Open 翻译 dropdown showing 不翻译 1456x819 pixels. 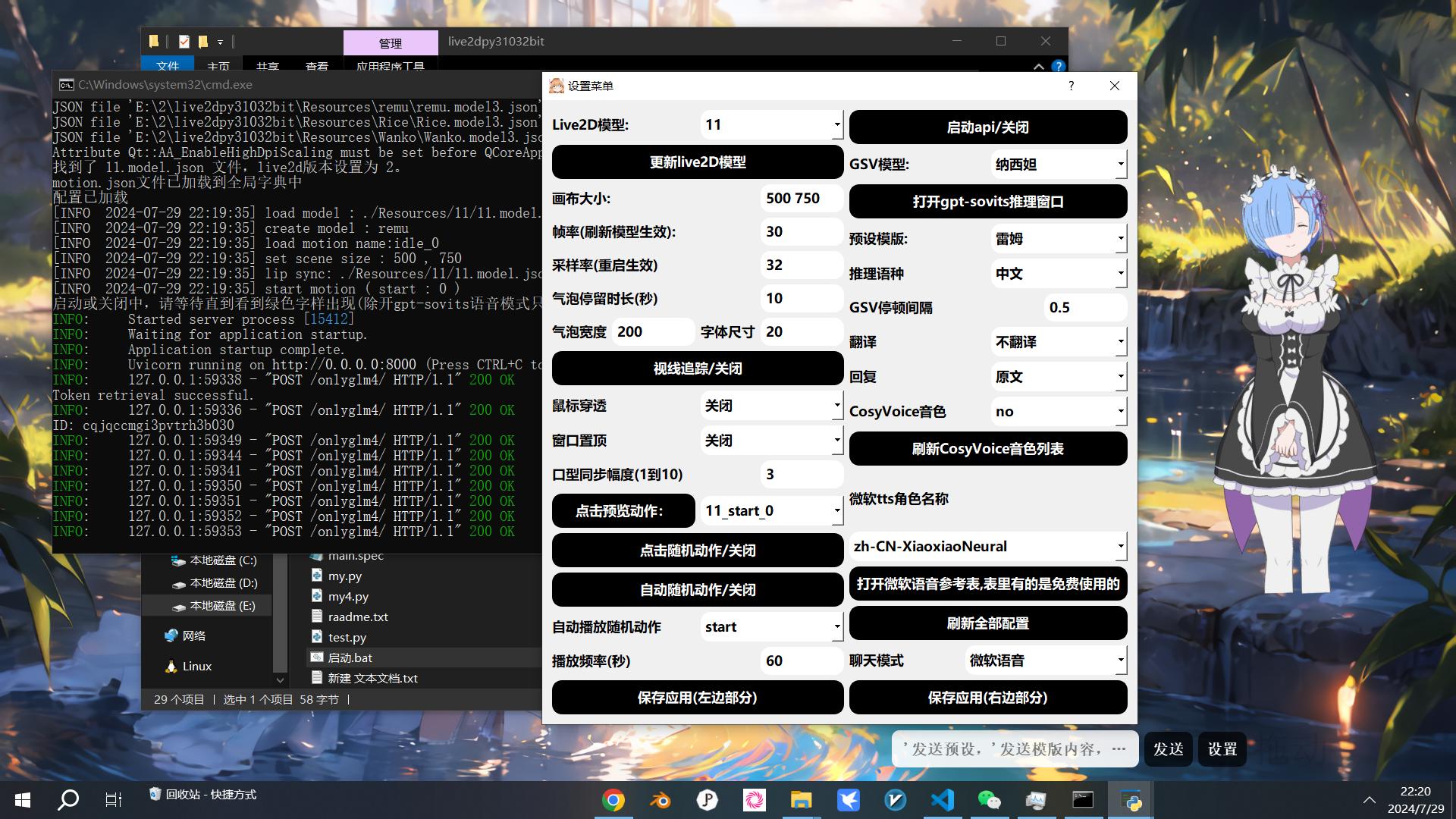point(1059,341)
